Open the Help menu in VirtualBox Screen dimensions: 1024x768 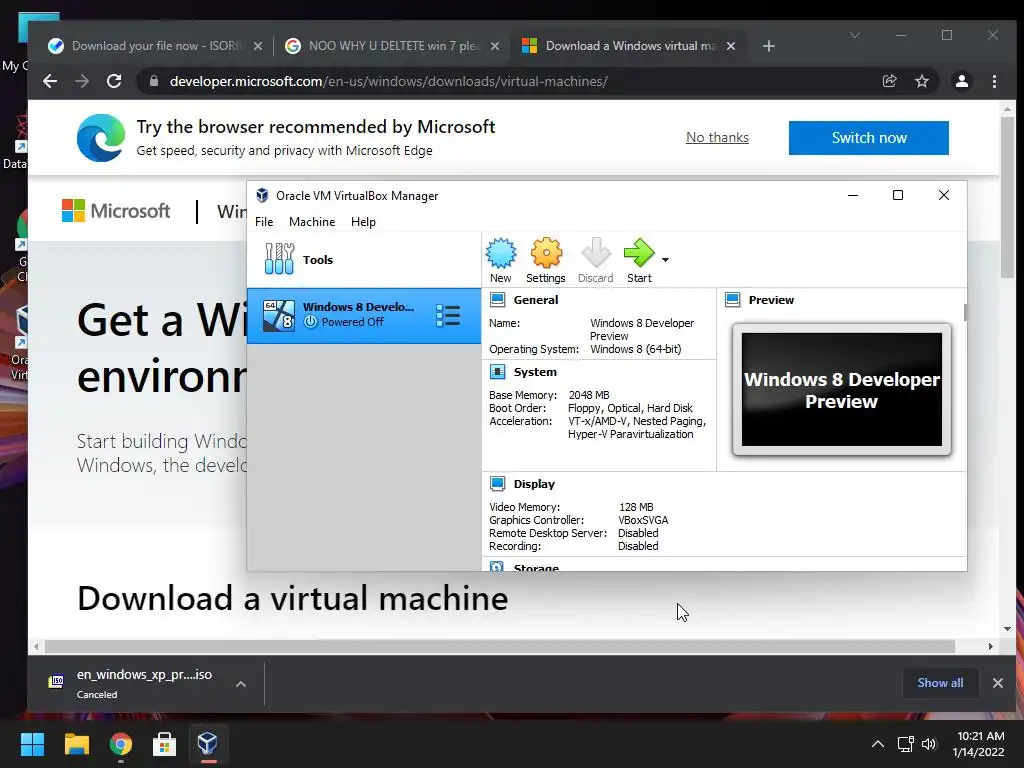(363, 222)
